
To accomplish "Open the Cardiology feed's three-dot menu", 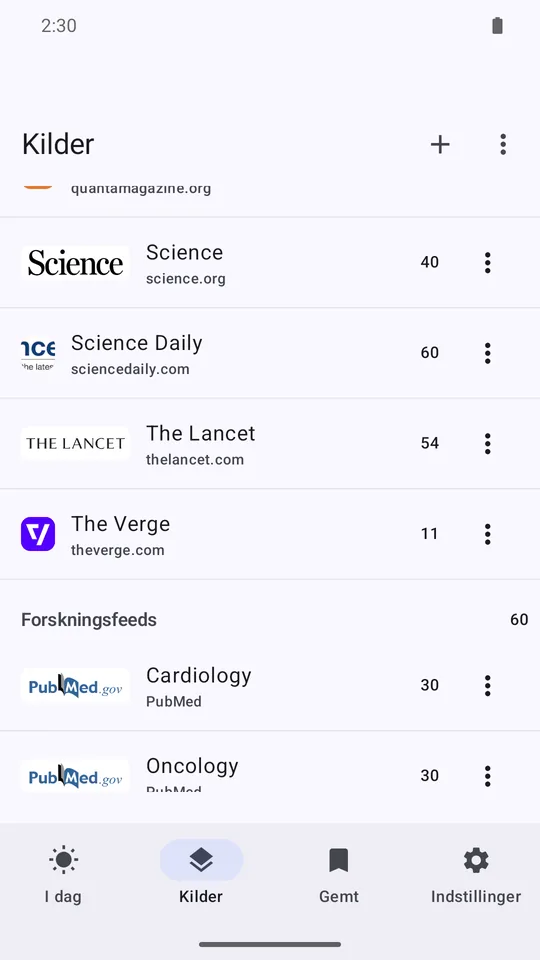I will click(x=487, y=686).
